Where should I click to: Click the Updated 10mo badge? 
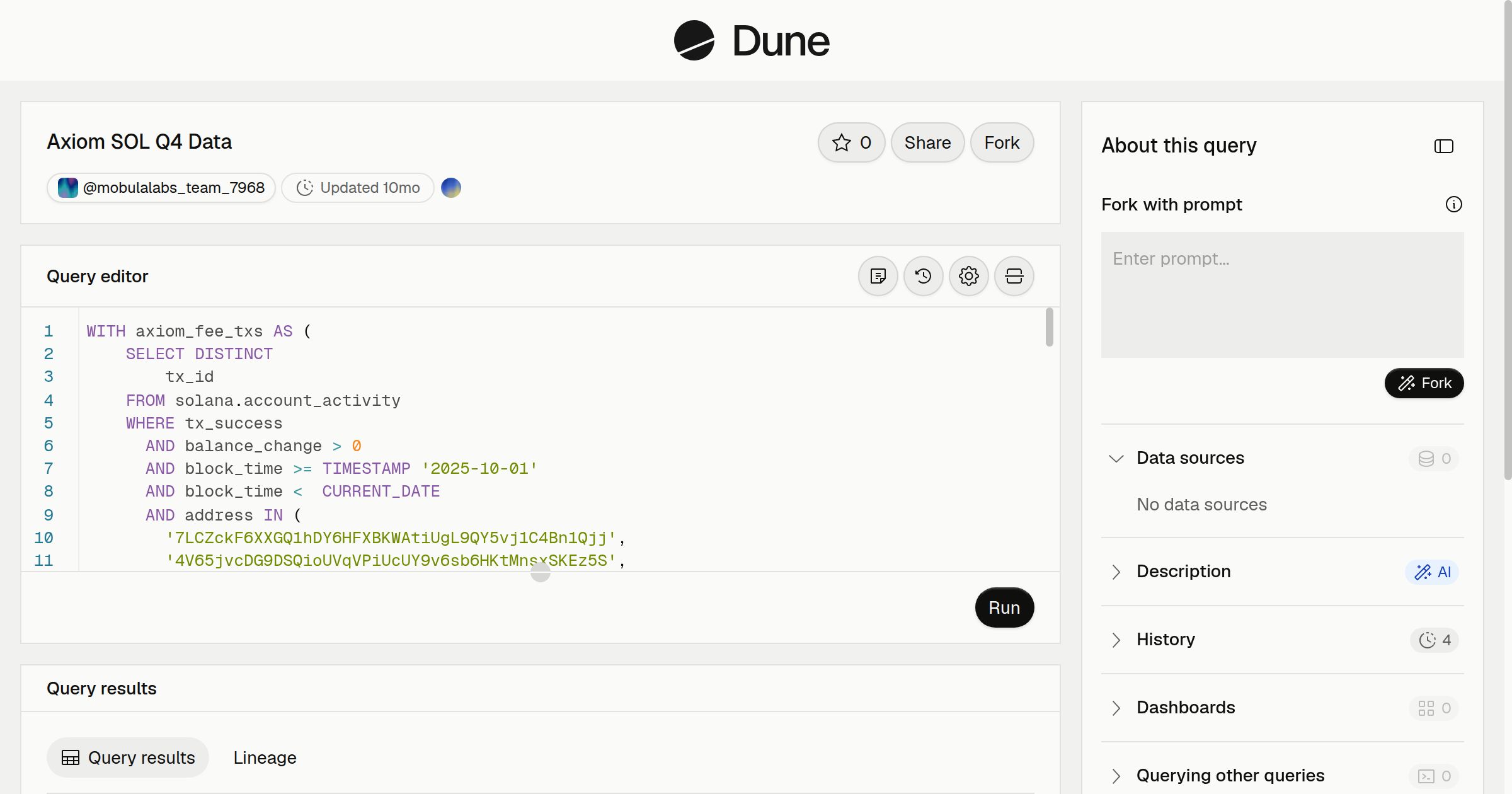(x=358, y=188)
